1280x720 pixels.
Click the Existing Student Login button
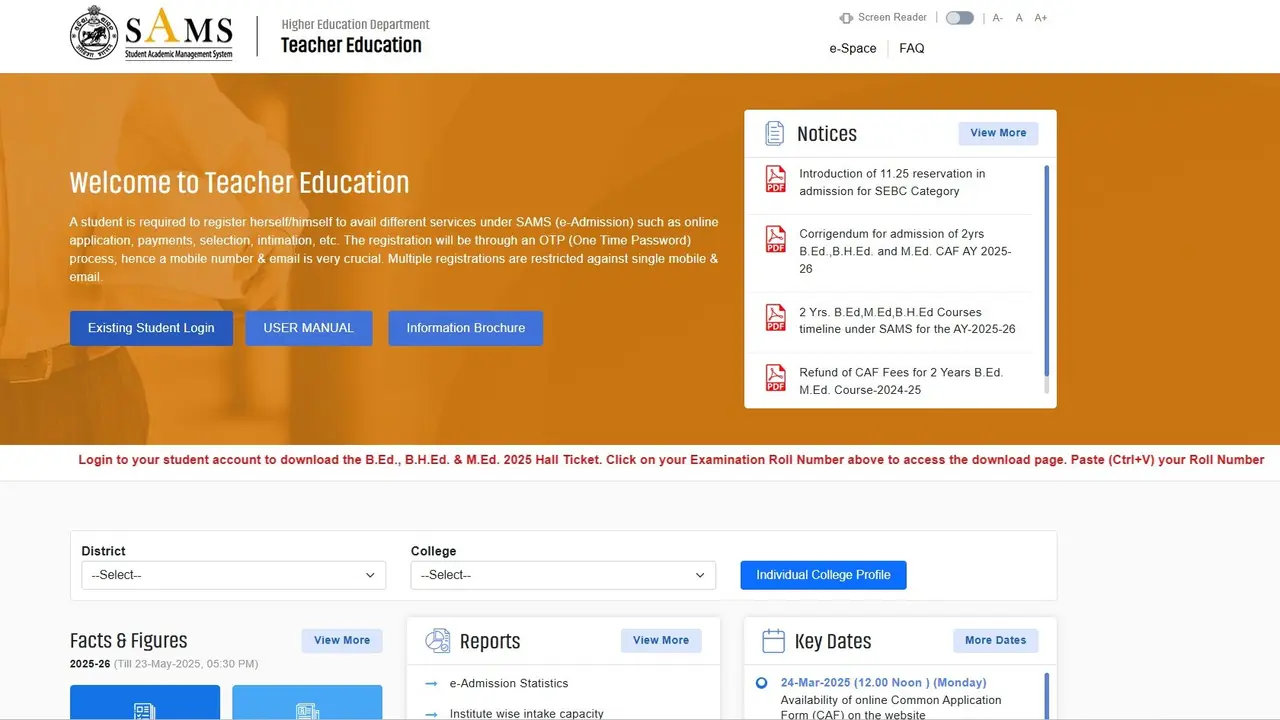pos(151,328)
